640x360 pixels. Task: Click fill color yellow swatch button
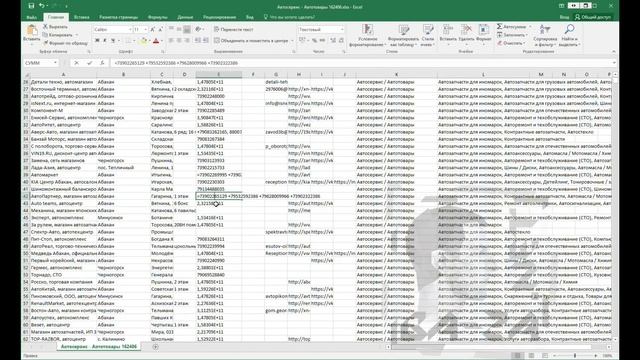(x=143, y=40)
